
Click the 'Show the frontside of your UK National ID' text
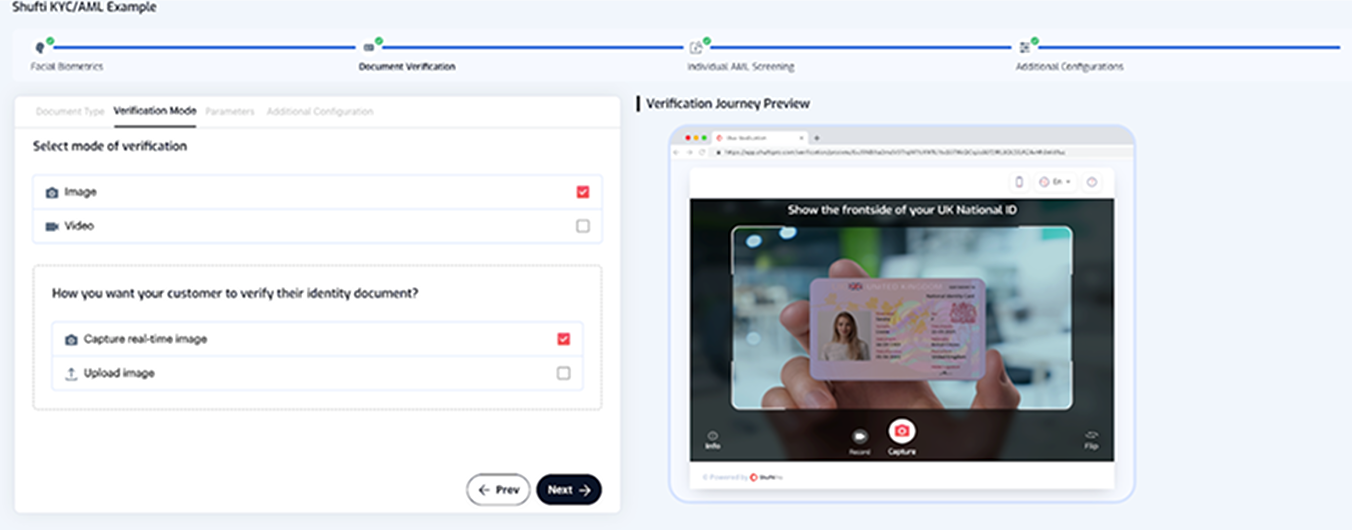point(902,210)
